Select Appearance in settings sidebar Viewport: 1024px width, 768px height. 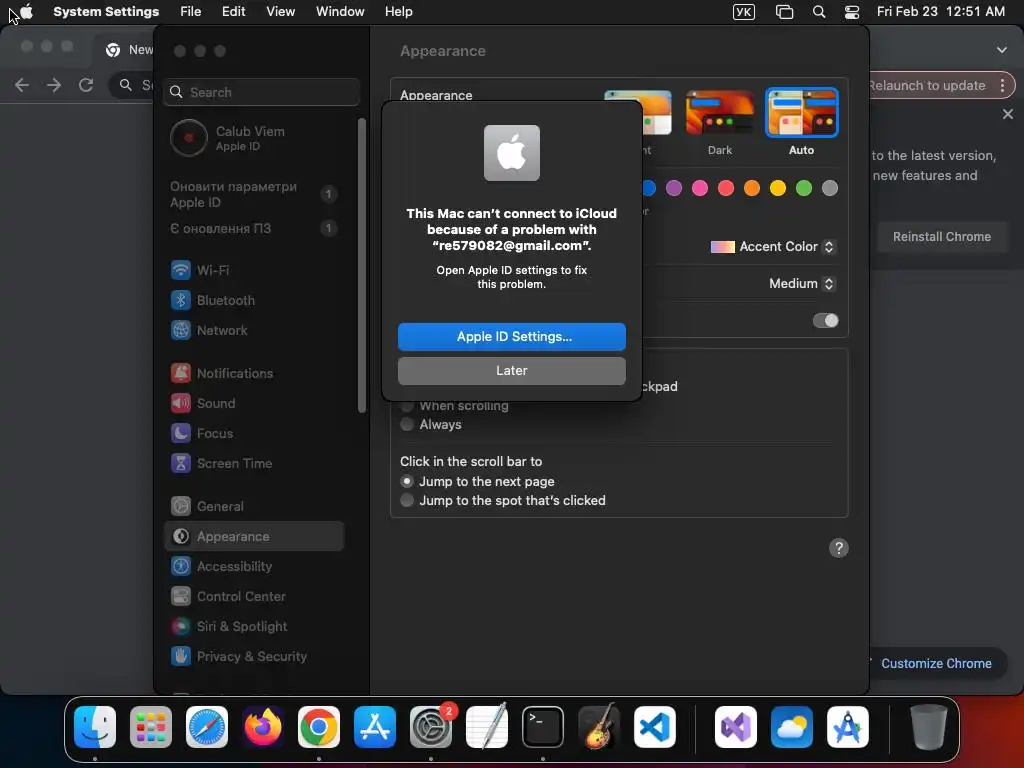pyautogui.click(x=253, y=536)
